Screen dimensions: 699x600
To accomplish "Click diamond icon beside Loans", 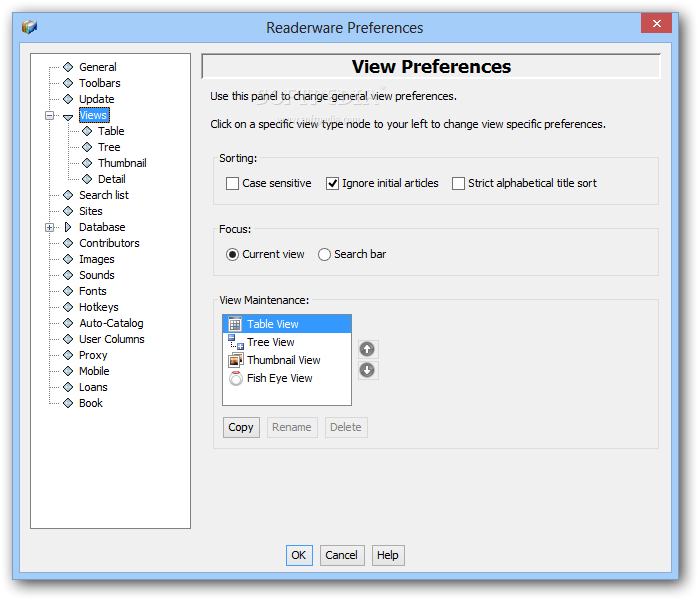I will [x=68, y=387].
